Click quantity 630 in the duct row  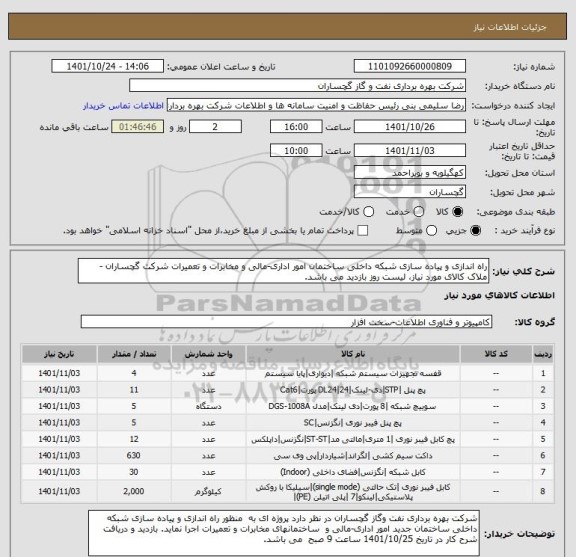(134, 456)
